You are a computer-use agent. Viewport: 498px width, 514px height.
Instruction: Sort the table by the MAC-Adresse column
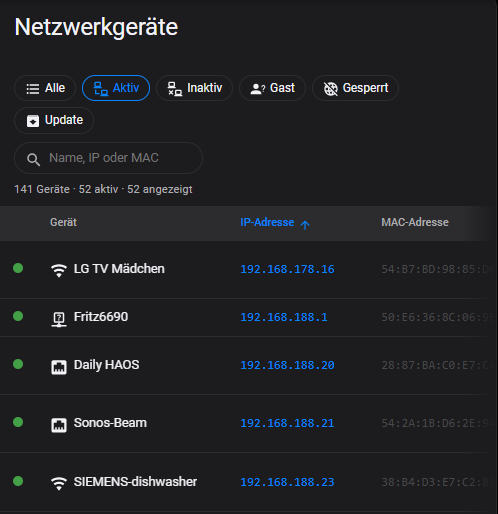[x=415, y=222]
